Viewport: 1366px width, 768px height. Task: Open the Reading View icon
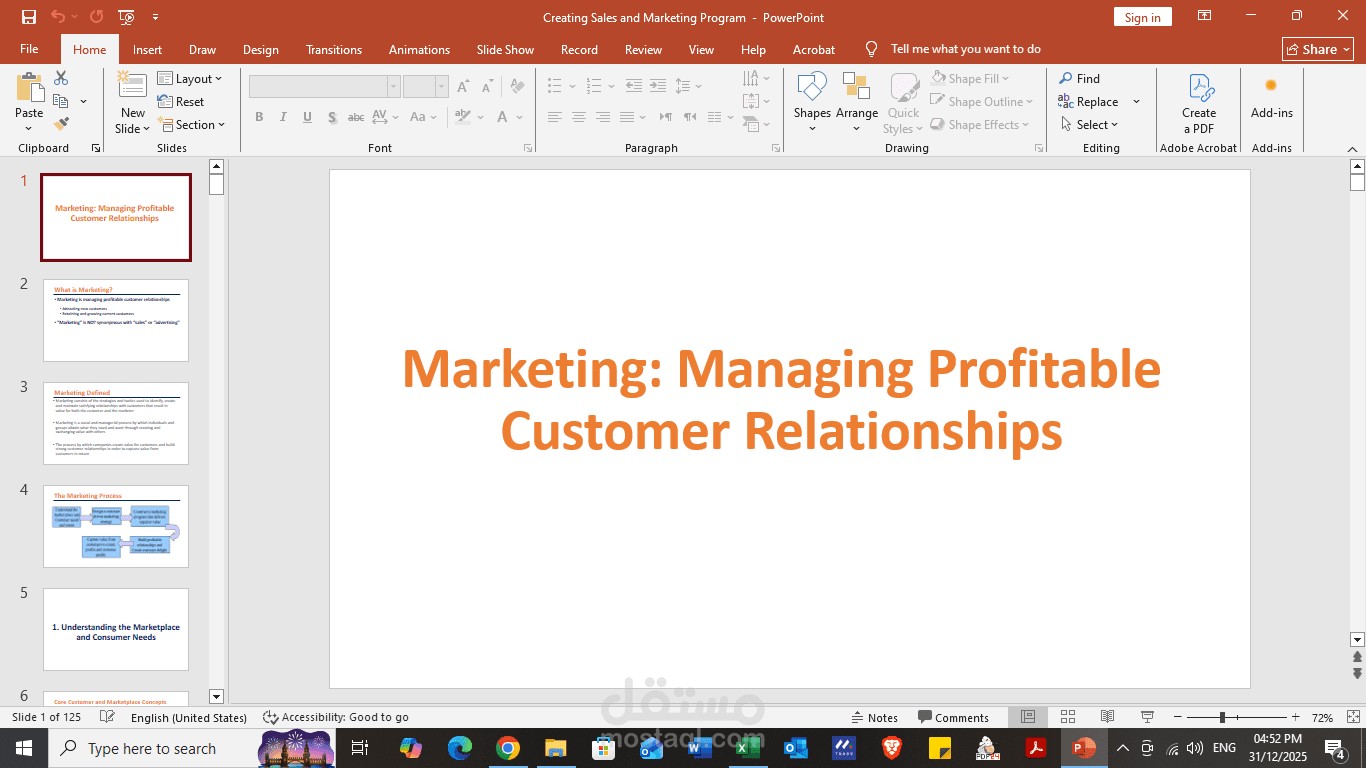1107,717
